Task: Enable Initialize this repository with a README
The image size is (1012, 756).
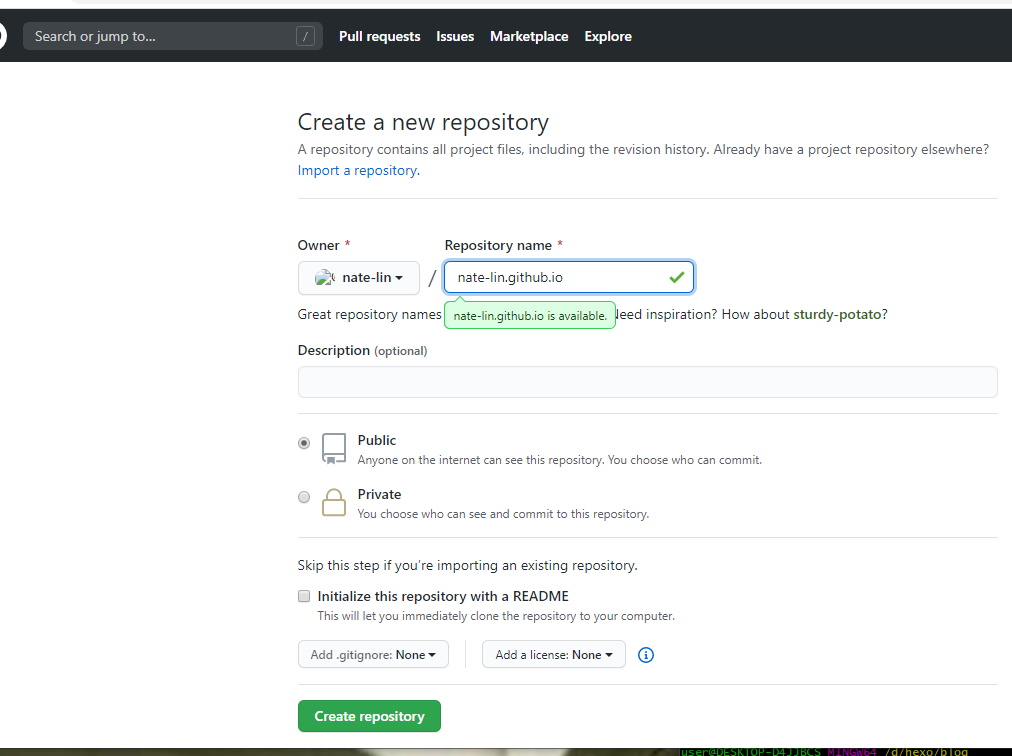Action: coord(304,596)
